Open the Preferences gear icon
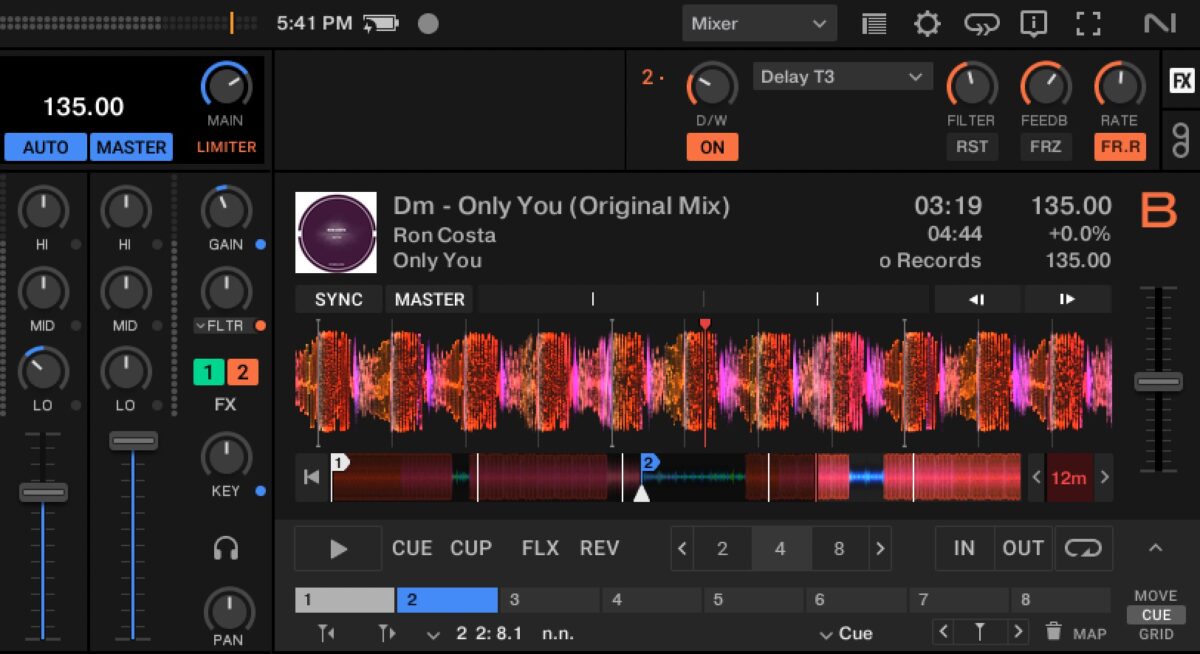Viewport: 1200px width, 654px height. (x=927, y=23)
